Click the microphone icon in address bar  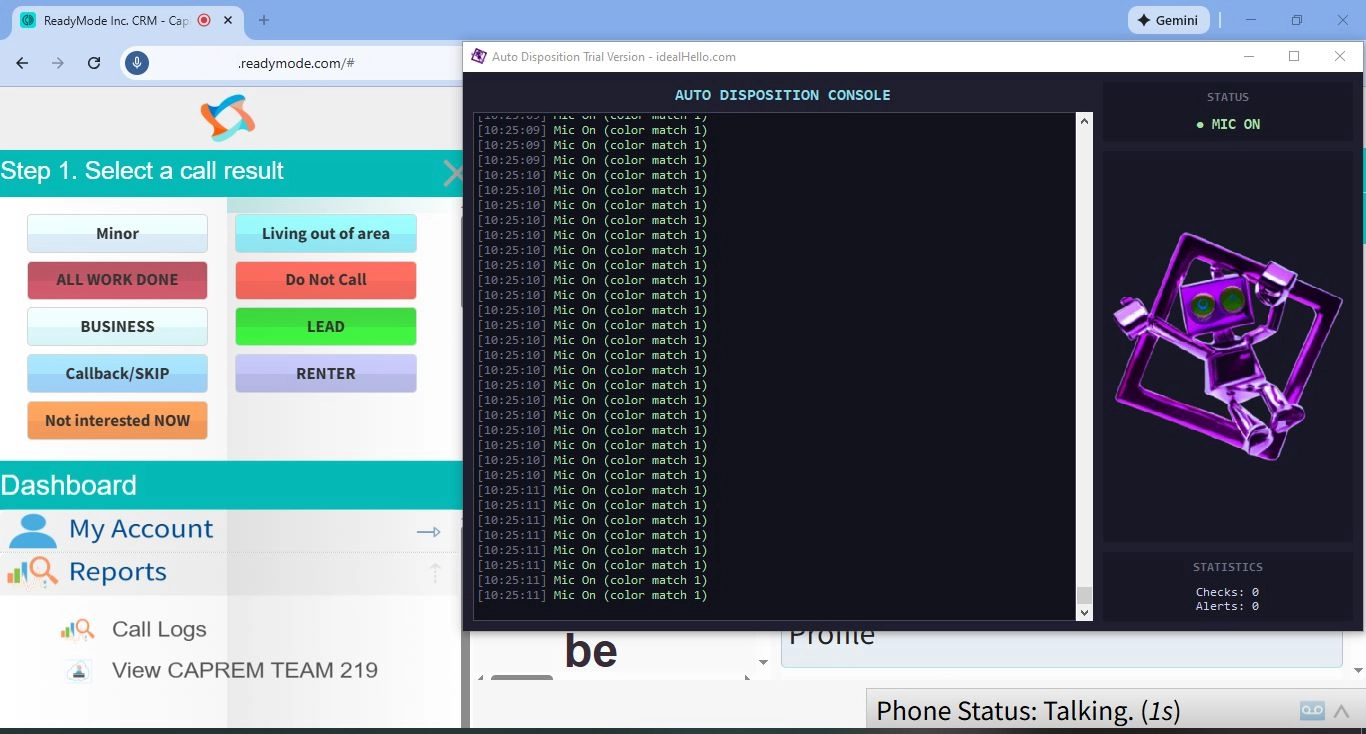(137, 63)
